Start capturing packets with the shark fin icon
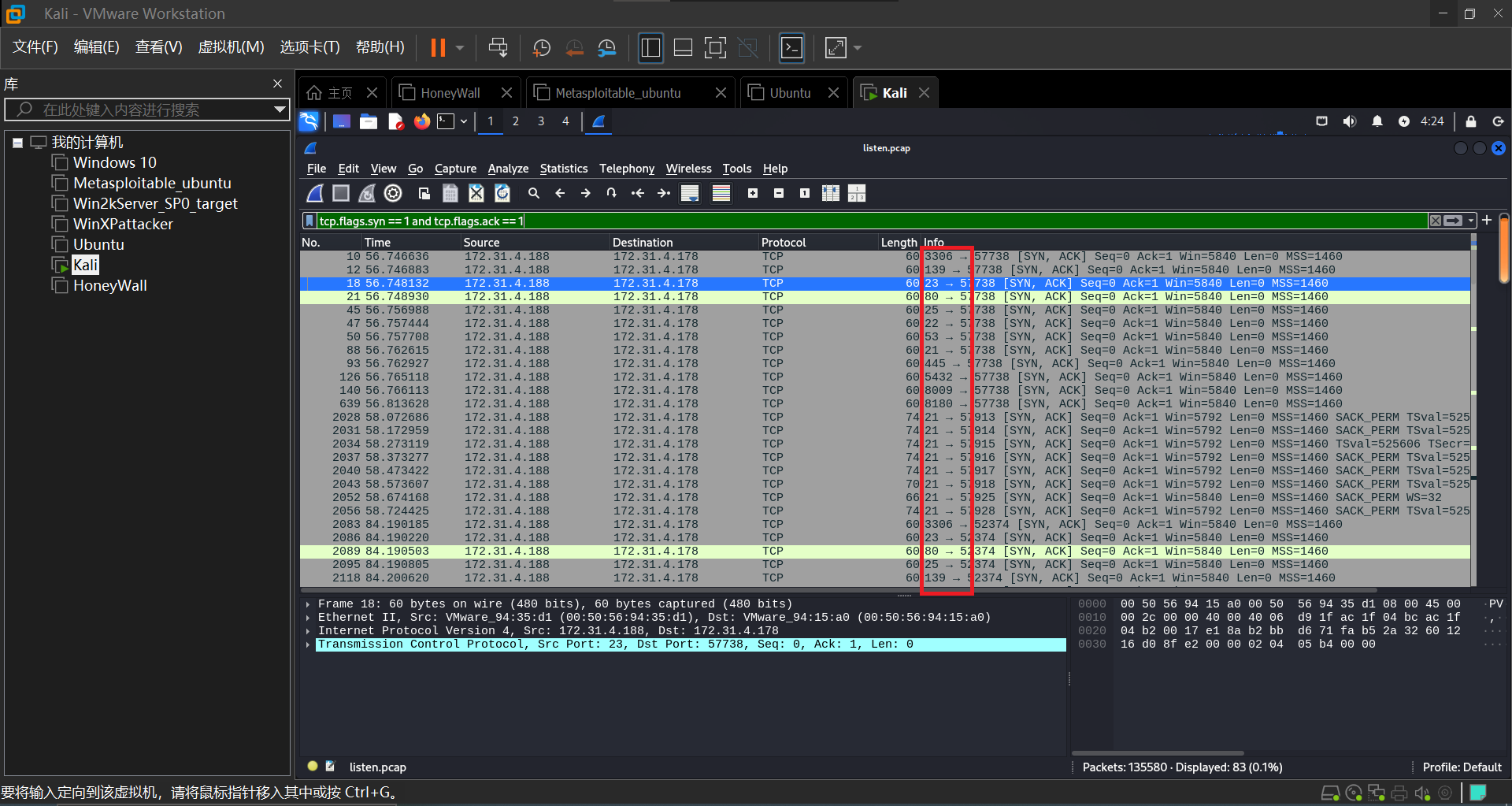This screenshot has width=1512, height=806. [315, 193]
